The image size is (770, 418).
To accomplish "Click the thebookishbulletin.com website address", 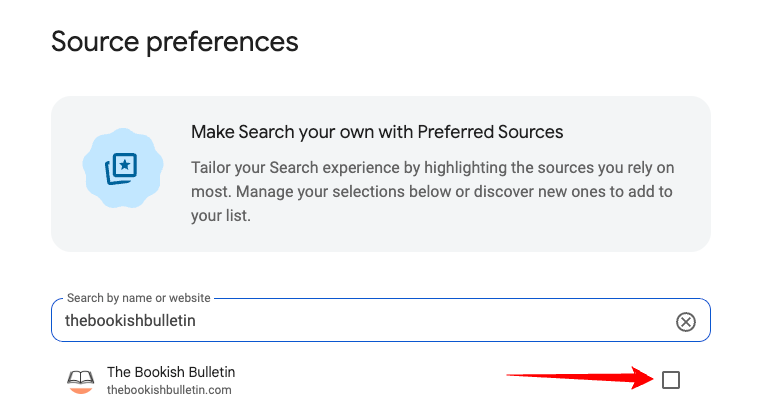I will (x=169, y=390).
